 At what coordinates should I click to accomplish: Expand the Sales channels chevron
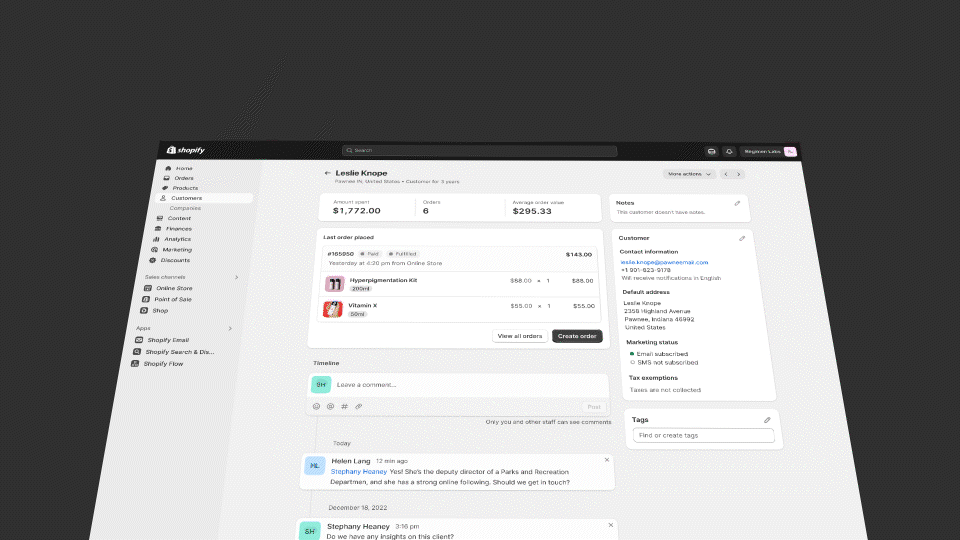236,277
